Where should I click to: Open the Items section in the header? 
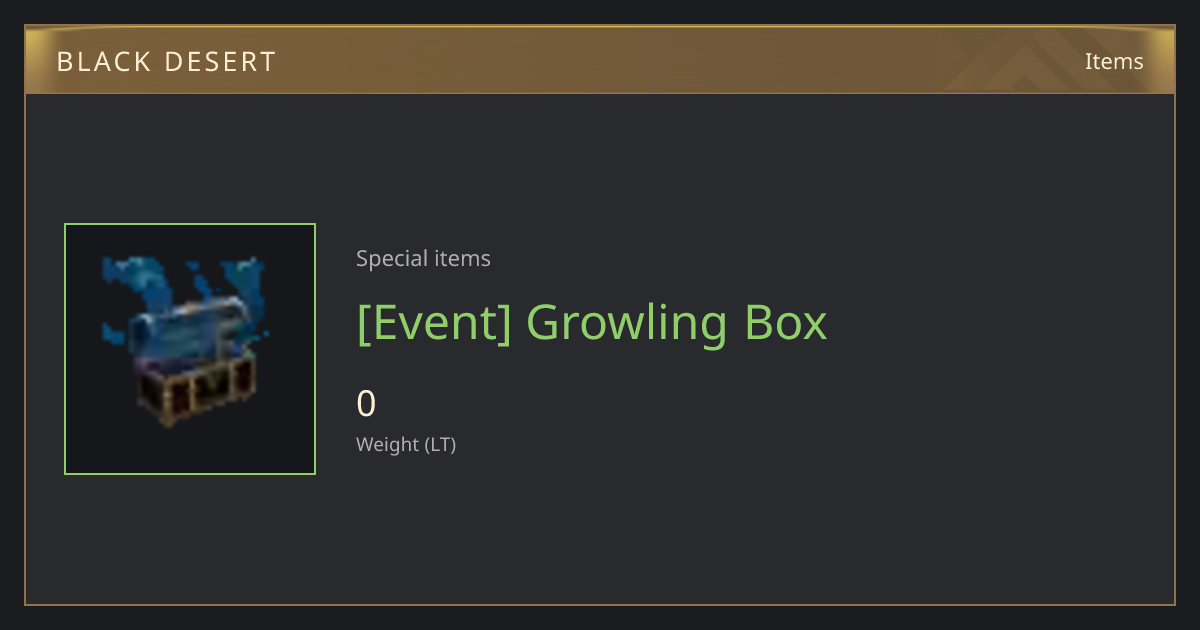coord(1114,61)
